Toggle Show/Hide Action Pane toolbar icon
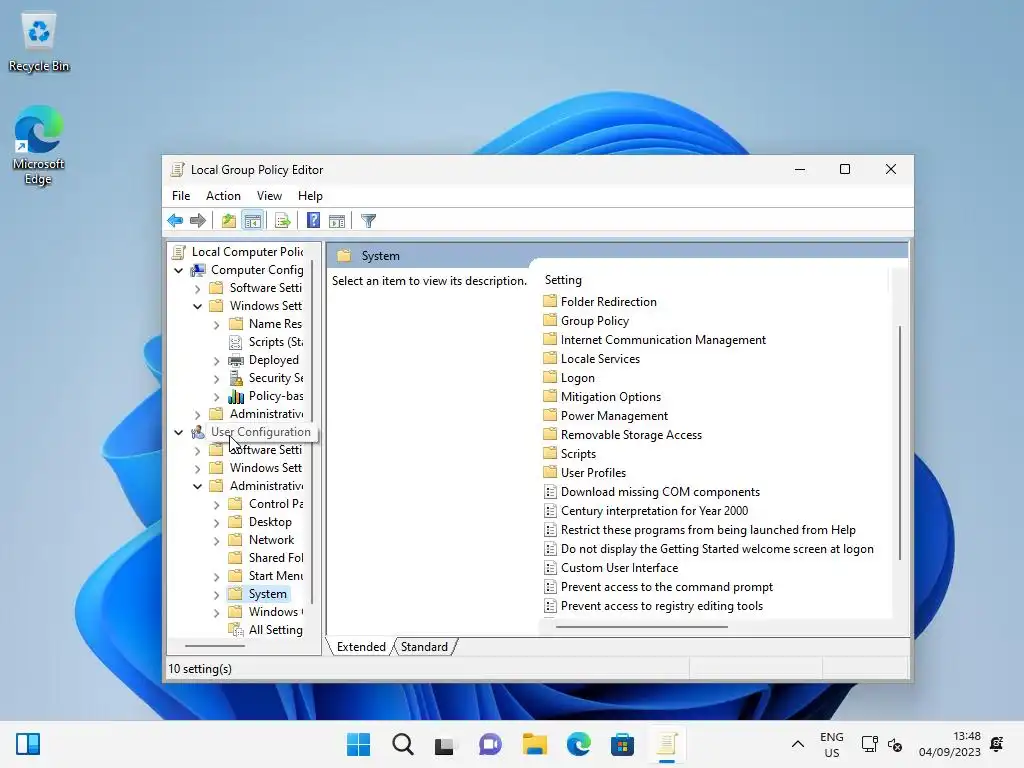The height and width of the screenshot is (768, 1024). 337,221
